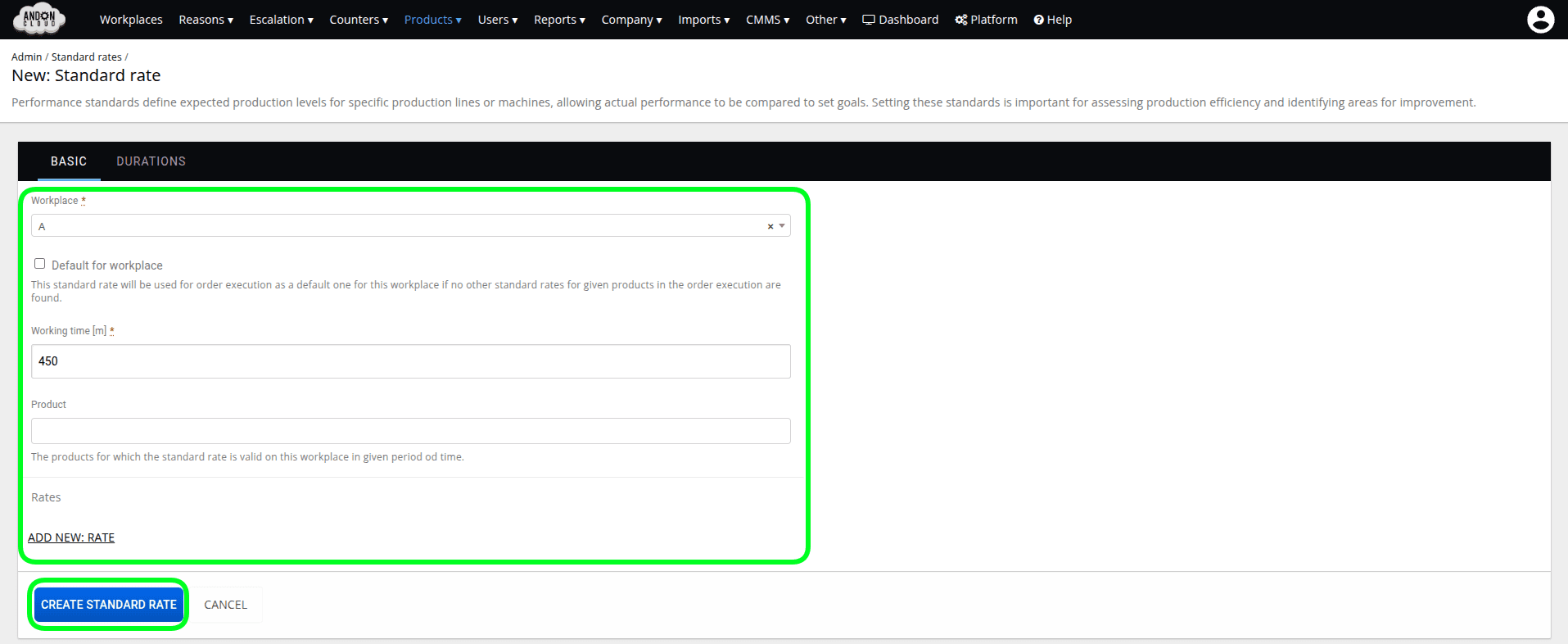Screen dimensions: 1568x644
Task: Click Create Standard Rate button
Action: [x=109, y=605]
